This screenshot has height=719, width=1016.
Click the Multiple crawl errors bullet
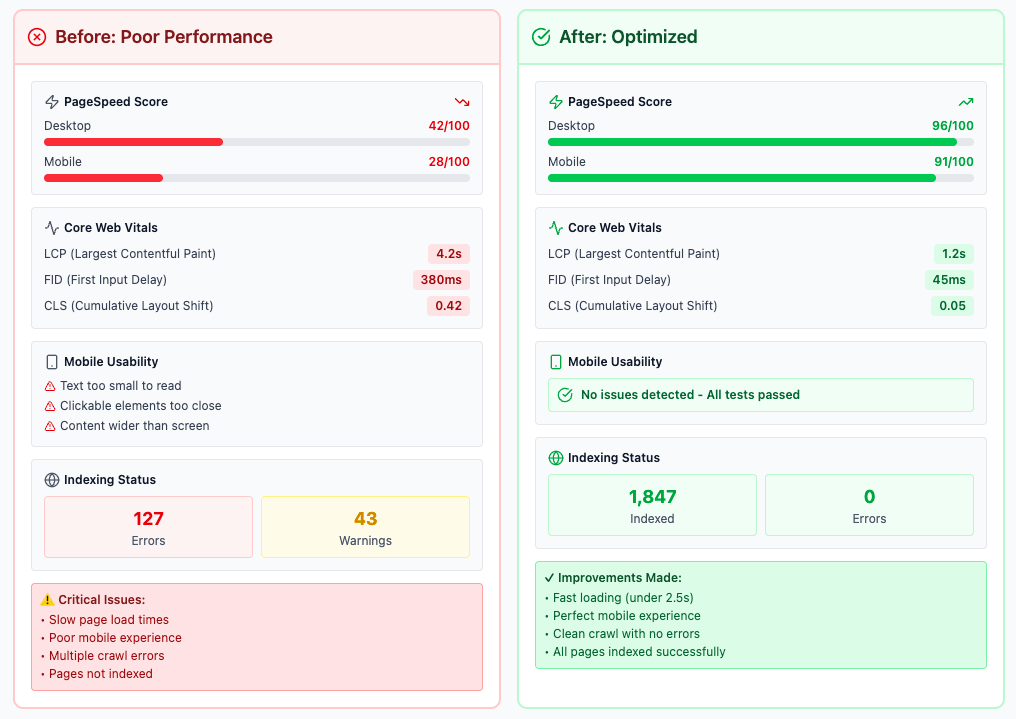pyautogui.click(x=107, y=656)
